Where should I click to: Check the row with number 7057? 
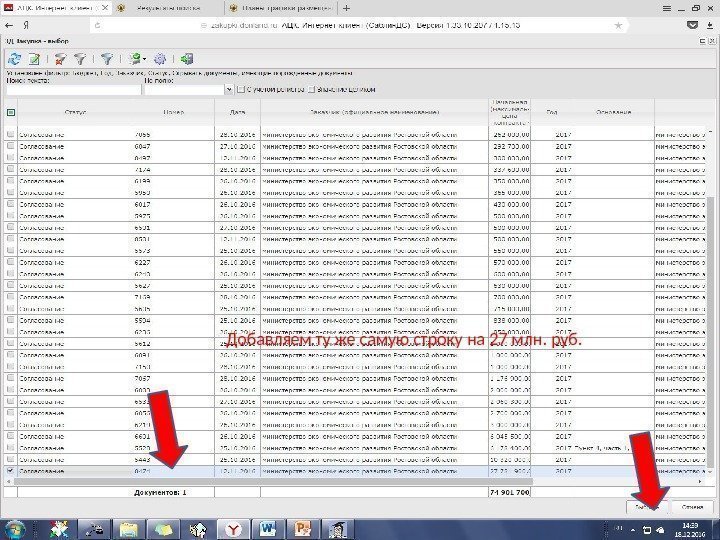click(11, 377)
